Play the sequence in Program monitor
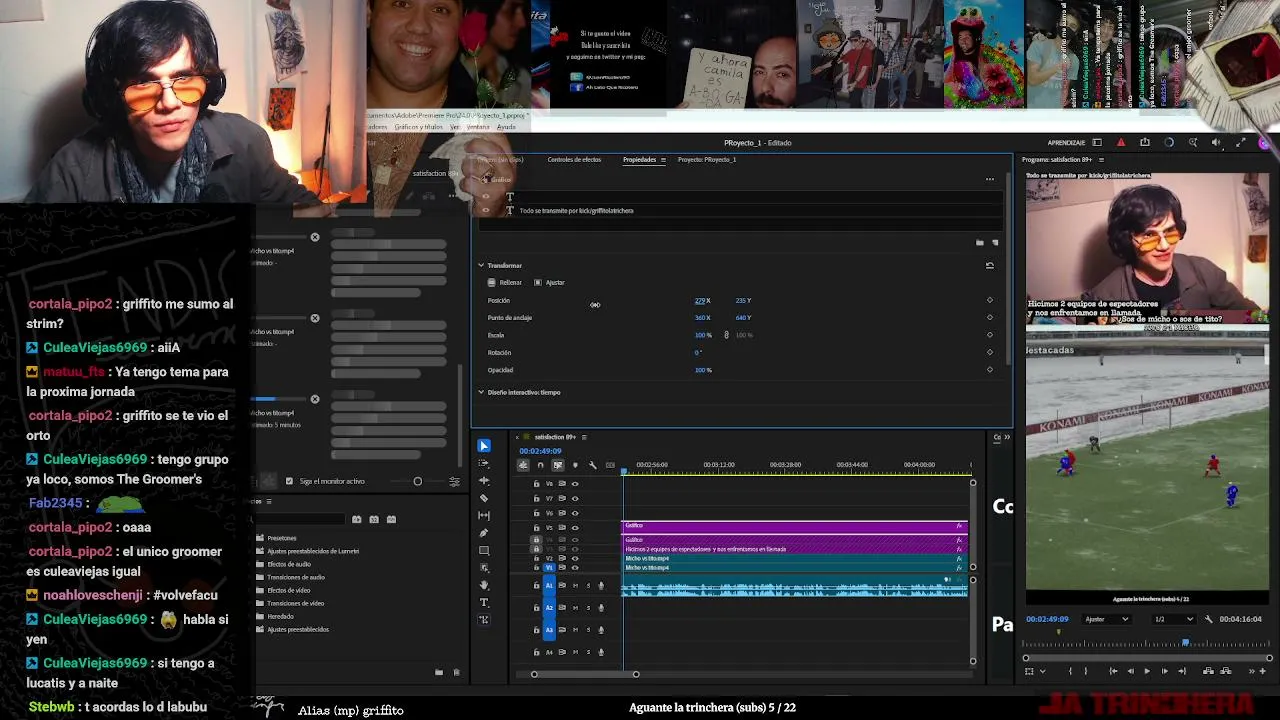The image size is (1280, 720). coord(1147,671)
